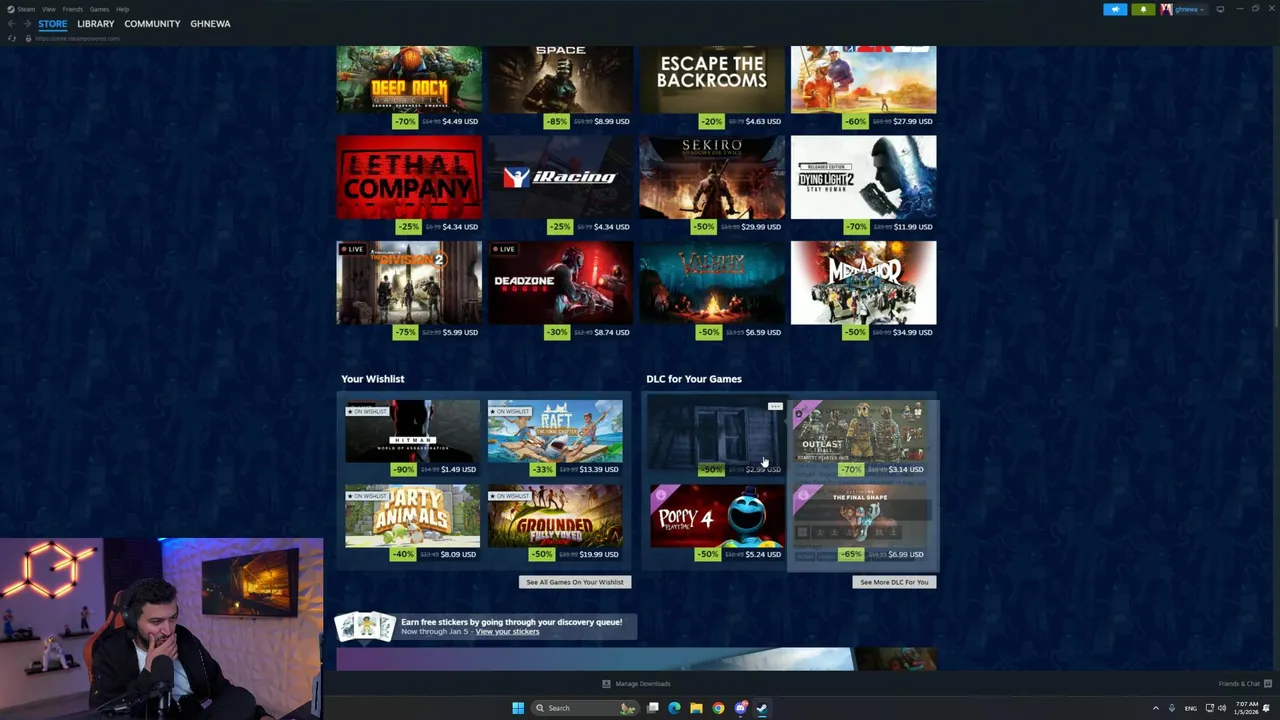This screenshot has height=720, width=1280.
Task: Click the DLC for Your Games heading
Action: point(694,379)
